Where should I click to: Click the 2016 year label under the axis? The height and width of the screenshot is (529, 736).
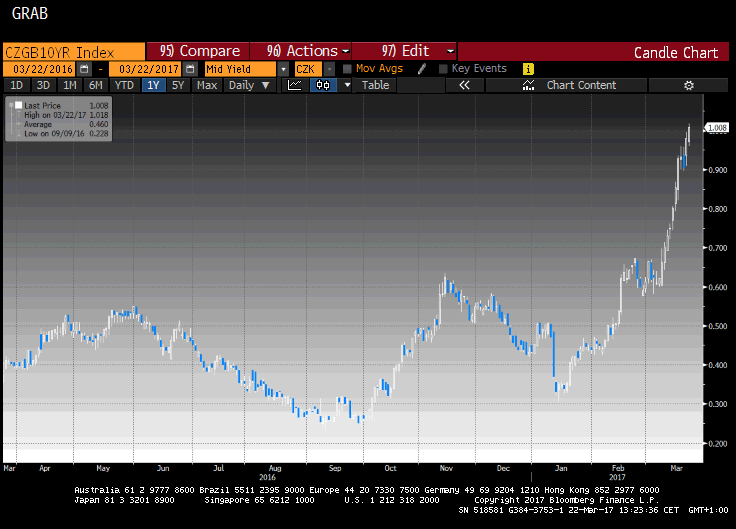coord(267,477)
